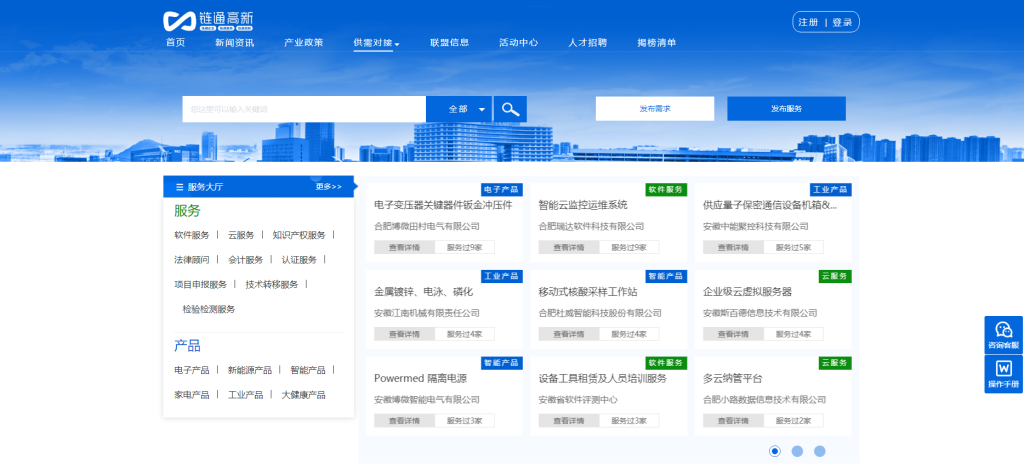Viewport: 1024px width, 474px height.
Task: Click the magnifier search icon button
Action: (510, 109)
